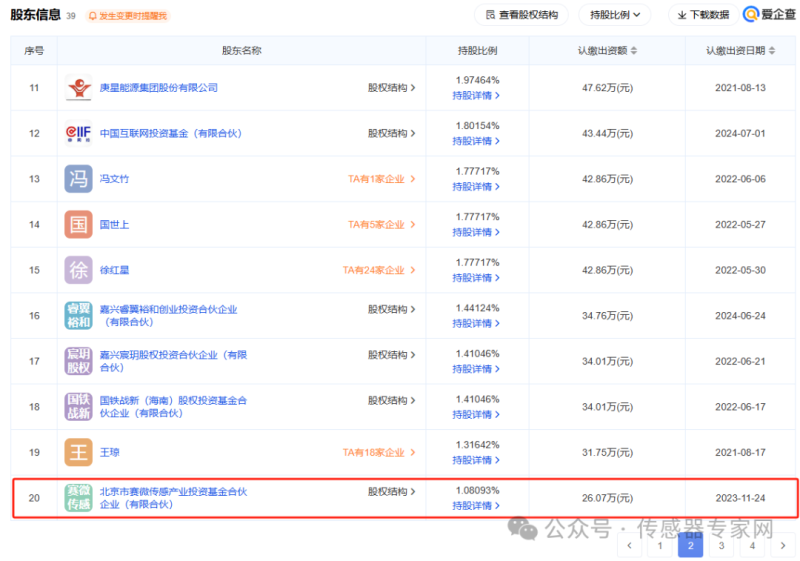Image resolution: width=800 pixels, height=561 pixels.
Task: Open 国世上 shareholder link
Action: (x=114, y=224)
